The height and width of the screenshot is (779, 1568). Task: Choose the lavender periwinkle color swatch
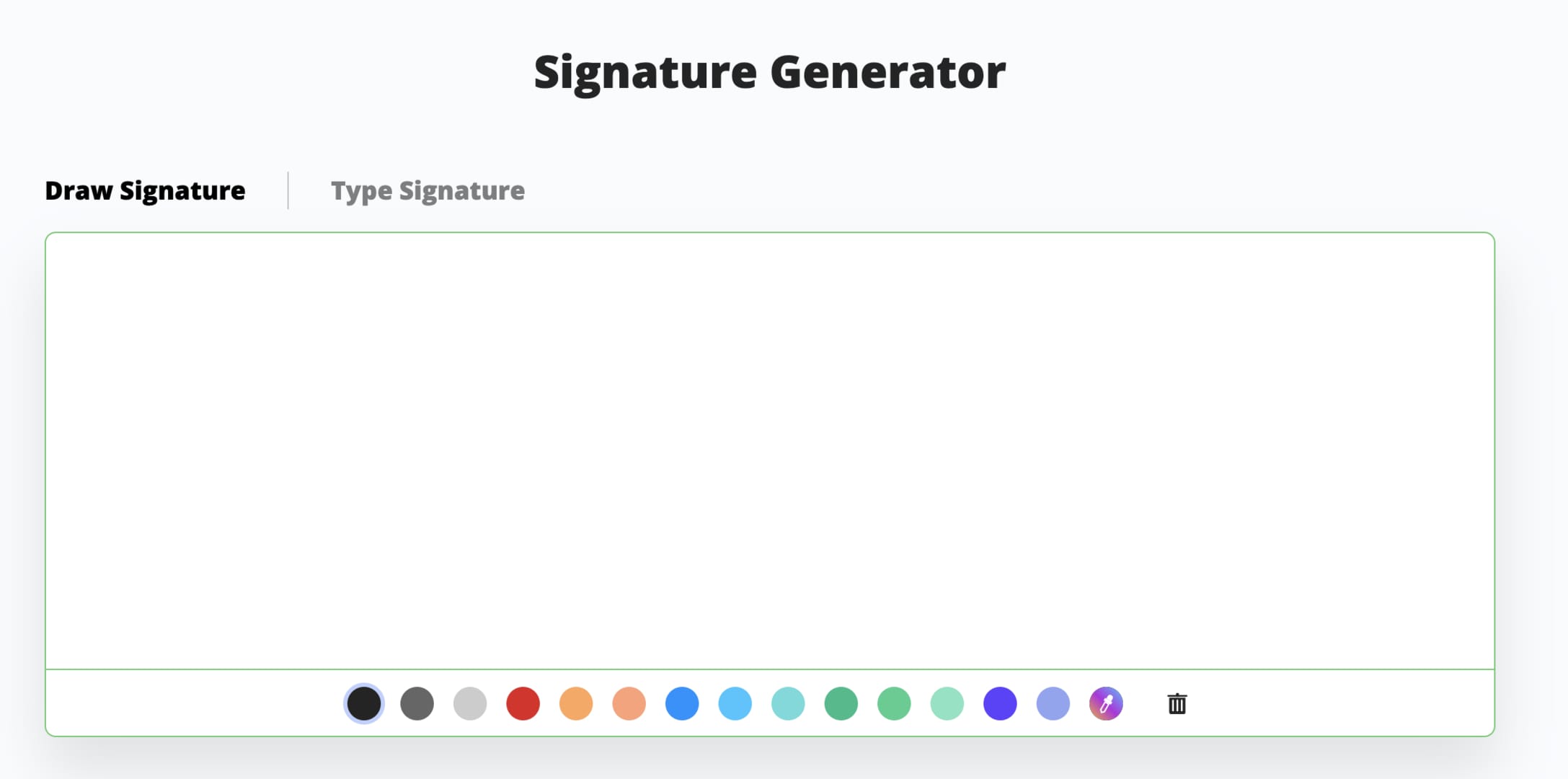(x=1053, y=703)
